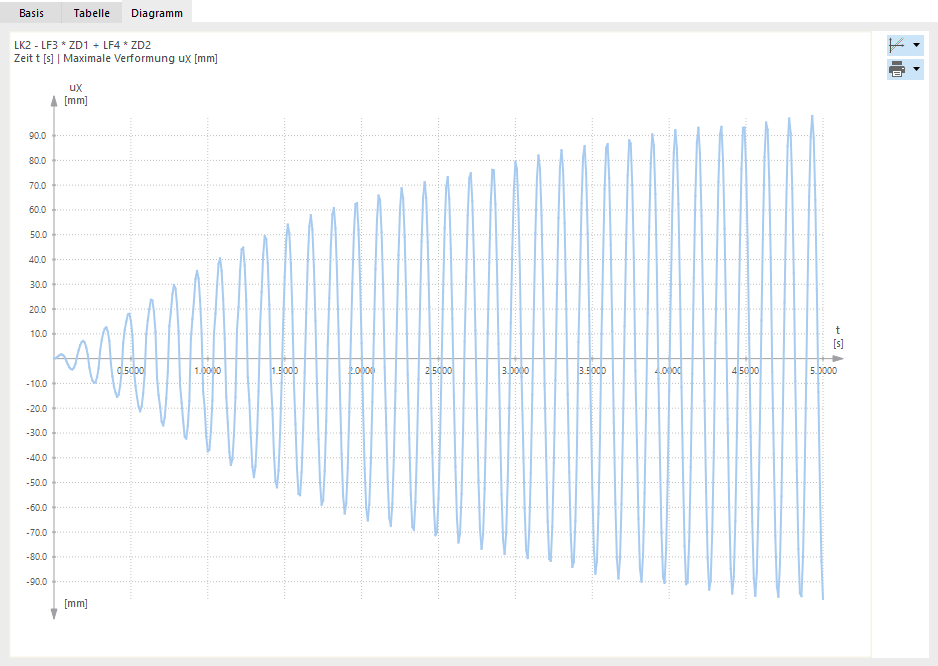
Task: Click the uX [mm] axis title at top
Action: point(76,94)
